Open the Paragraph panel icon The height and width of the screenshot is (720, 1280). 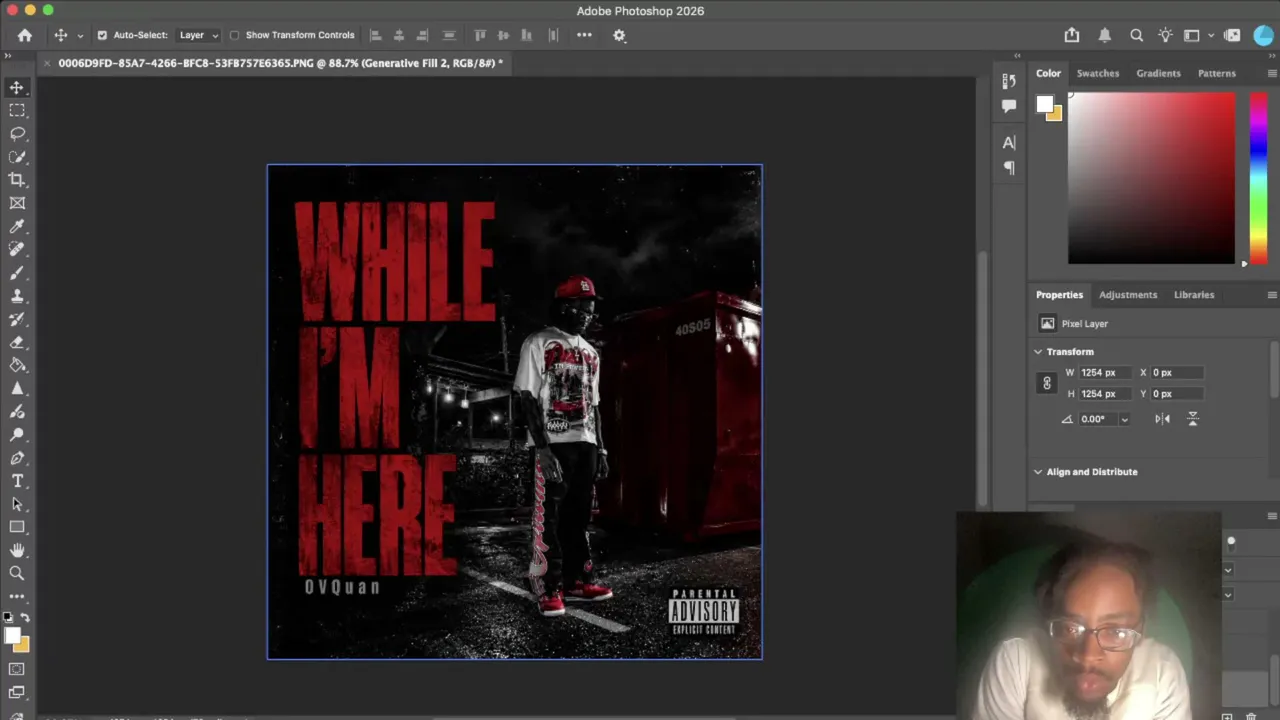pyautogui.click(x=1009, y=168)
